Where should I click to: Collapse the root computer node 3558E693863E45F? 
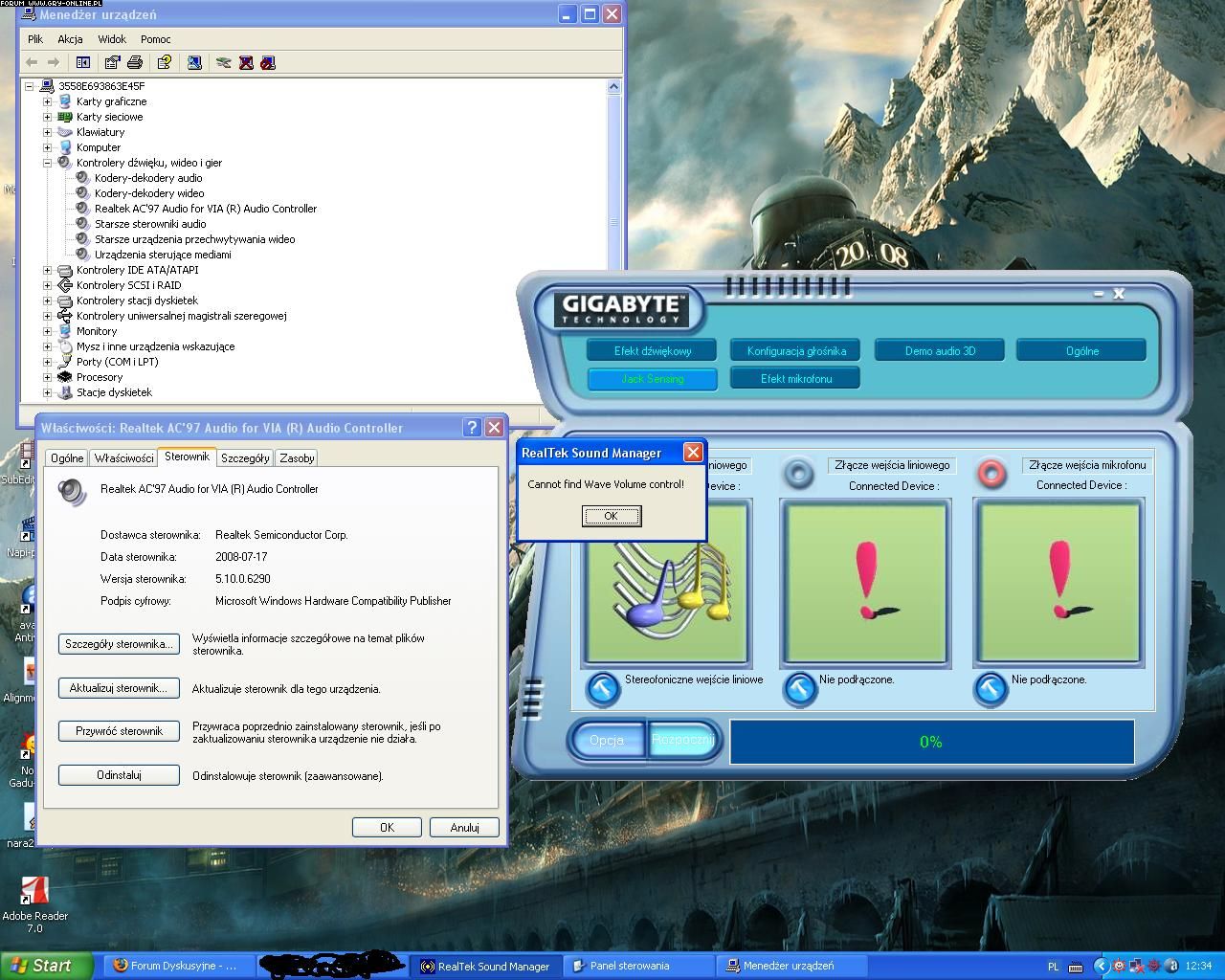coord(30,86)
